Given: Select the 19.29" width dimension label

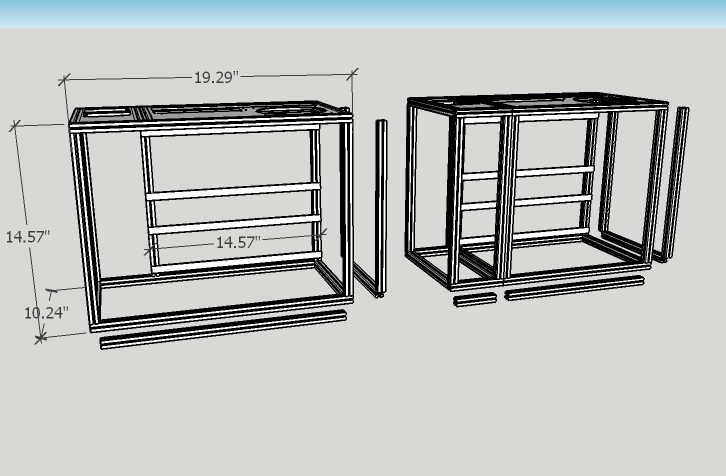Looking at the screenshot, I should (216, 77).
